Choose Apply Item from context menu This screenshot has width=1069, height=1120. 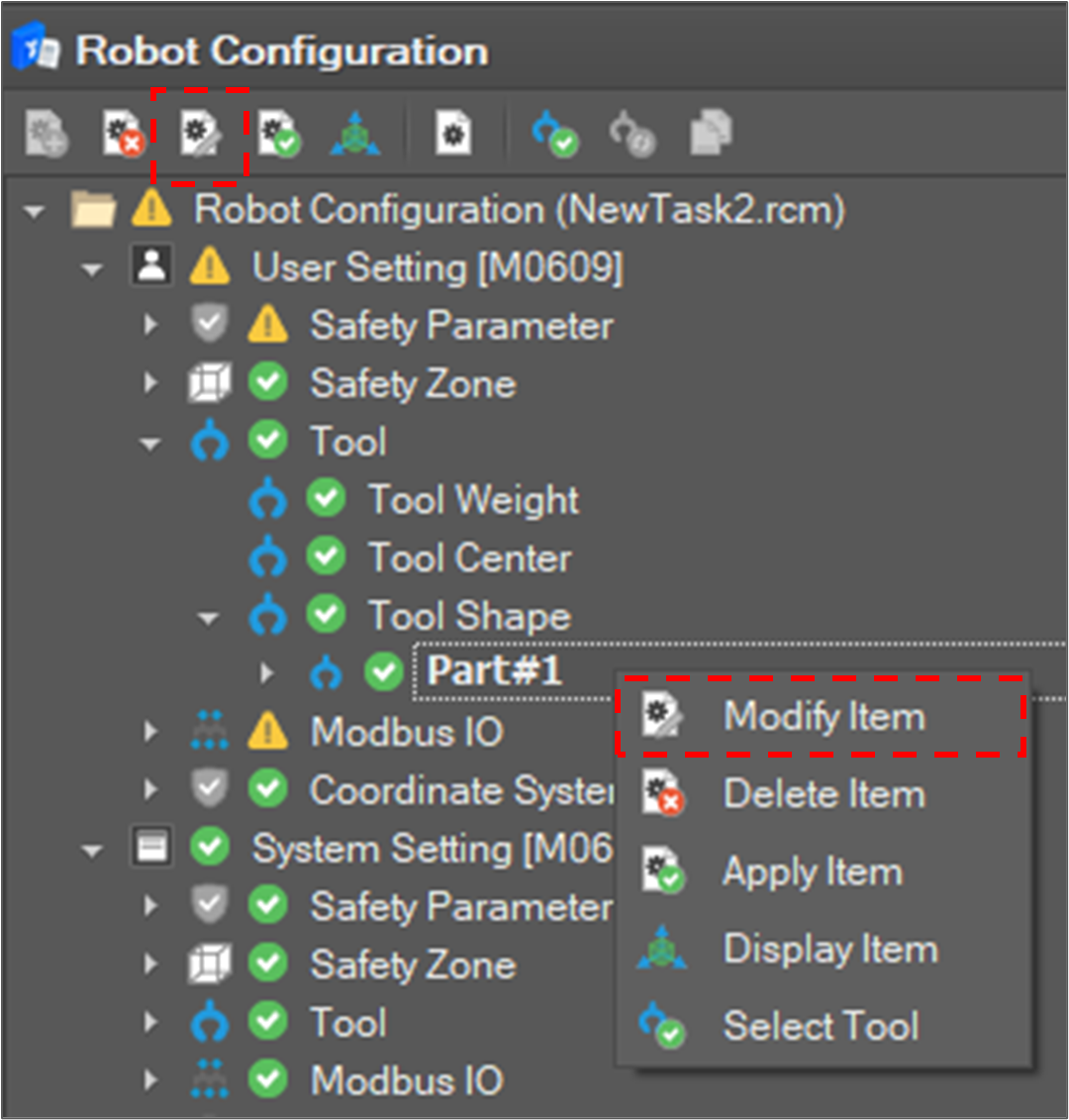(x=812, y=872)
